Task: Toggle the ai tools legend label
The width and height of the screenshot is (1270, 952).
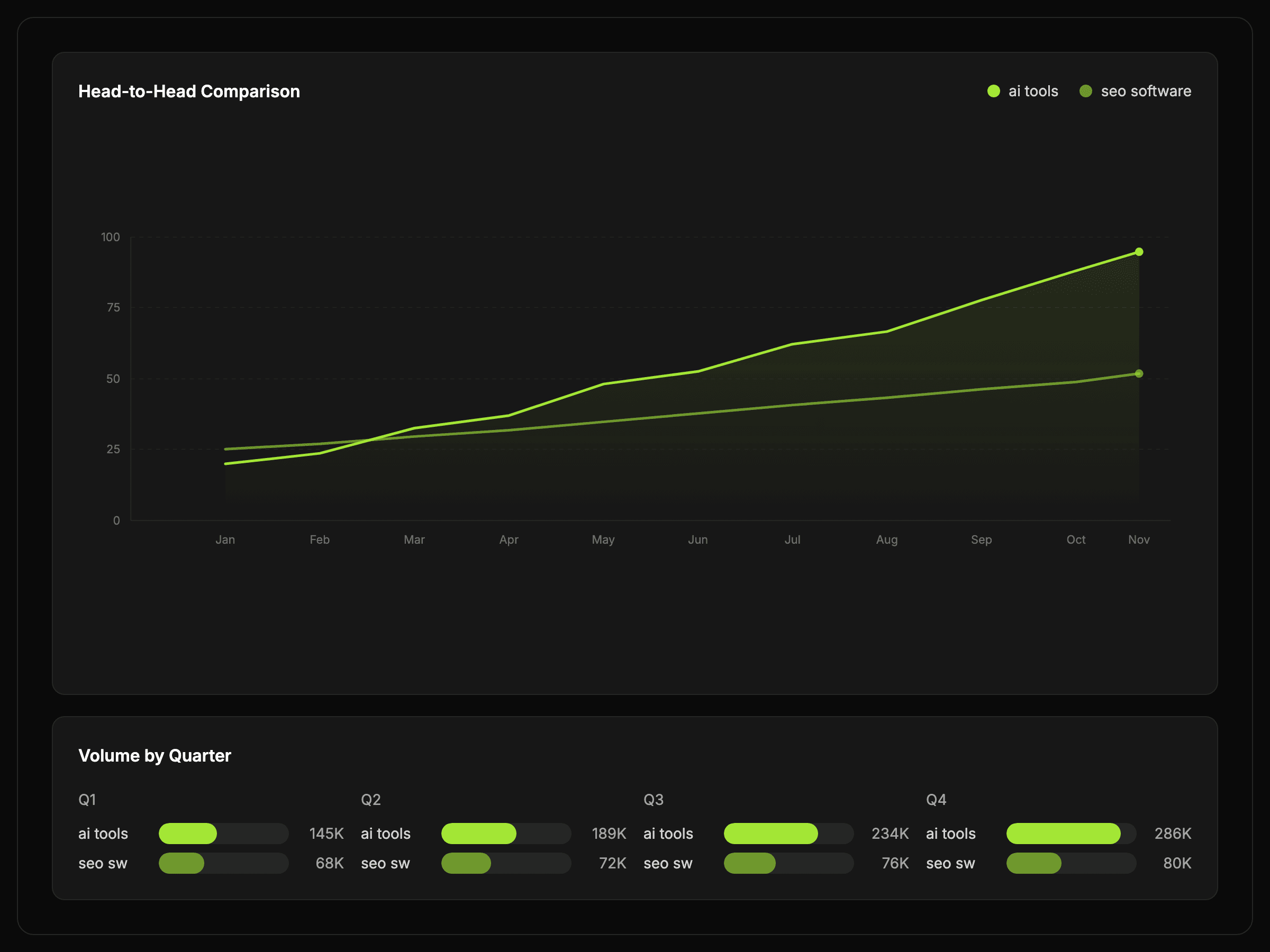Action: [1033, 91]
